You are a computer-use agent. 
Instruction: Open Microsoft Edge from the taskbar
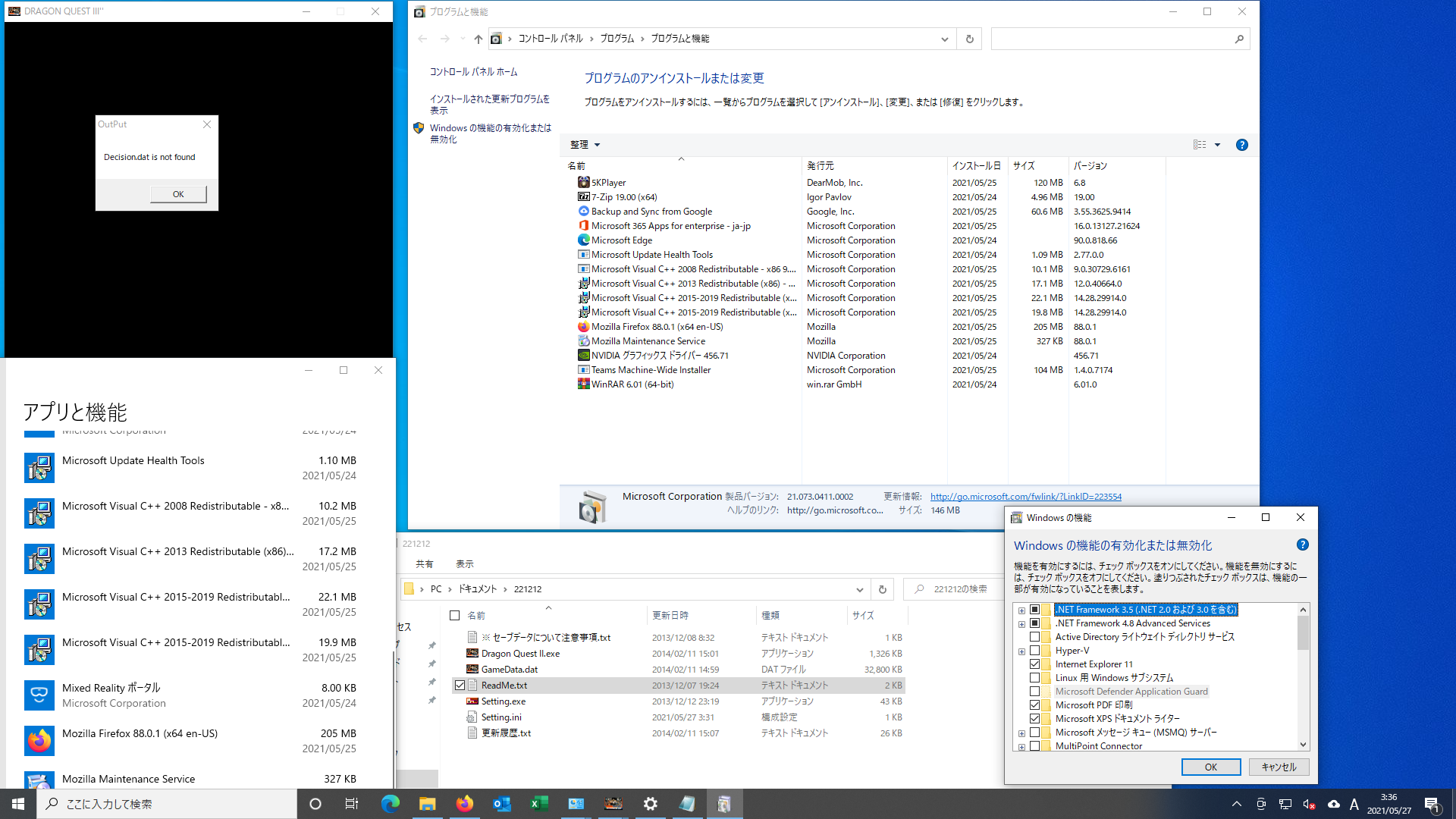(x=391, y=804)
